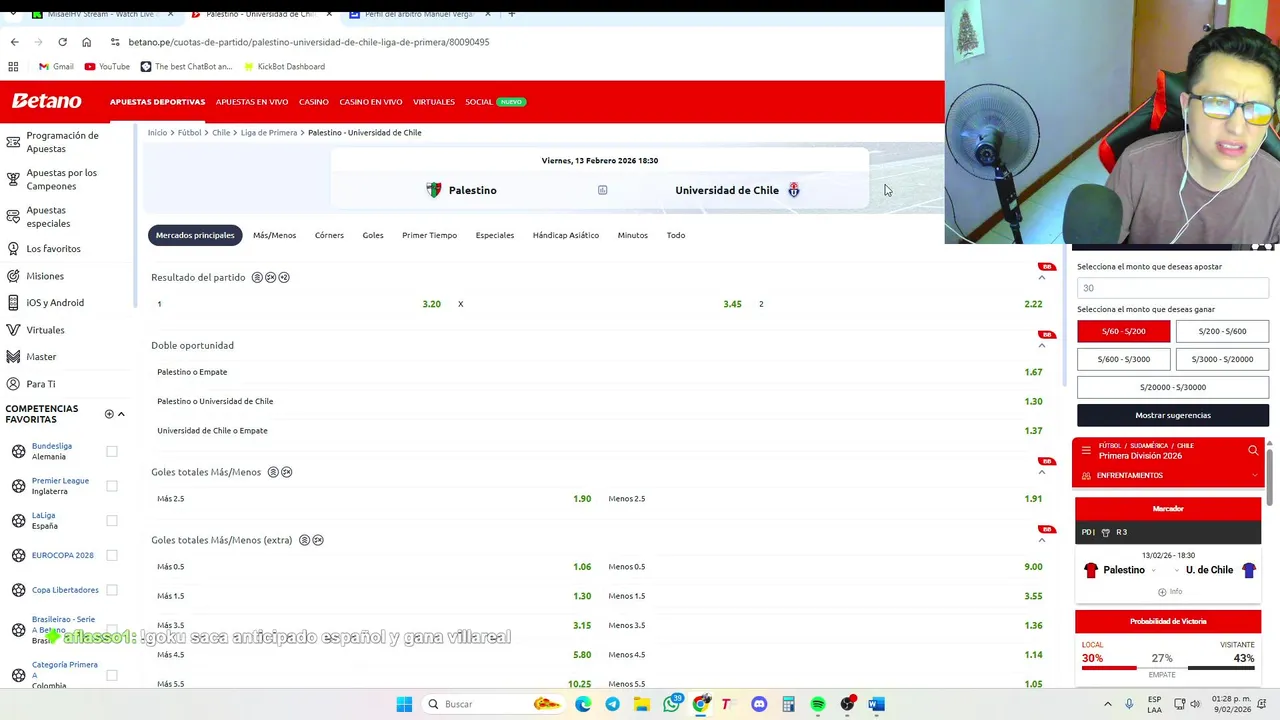
Task: Click the bet amount input field
Action: click(x=1173, y=288)
